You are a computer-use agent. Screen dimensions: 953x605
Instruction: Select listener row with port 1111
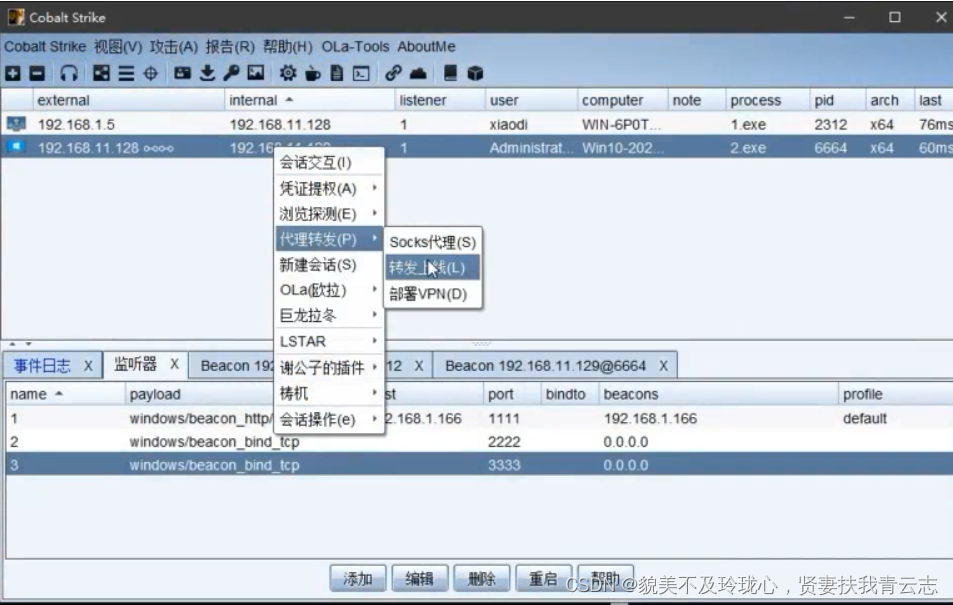480,418
